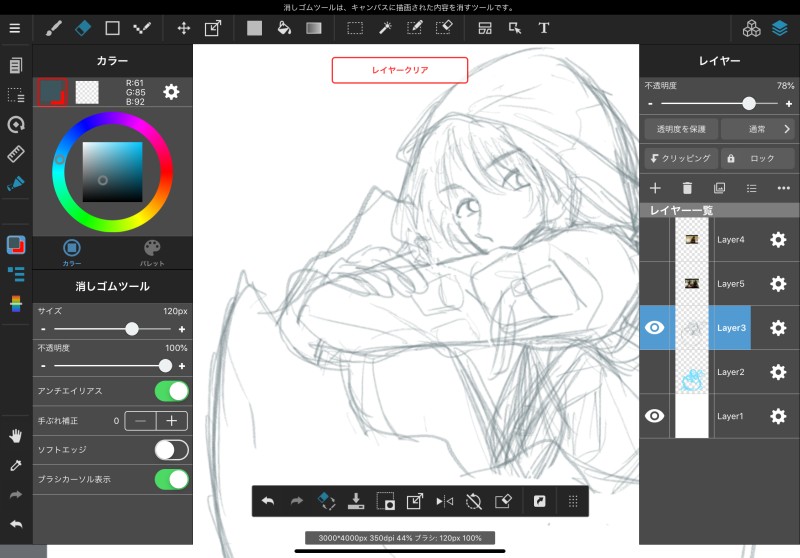Viewport: 800px width, 558px height.
Task: Hide Layer1 with its eye icon
Action: pyautogui.click(x=655, y=416)
